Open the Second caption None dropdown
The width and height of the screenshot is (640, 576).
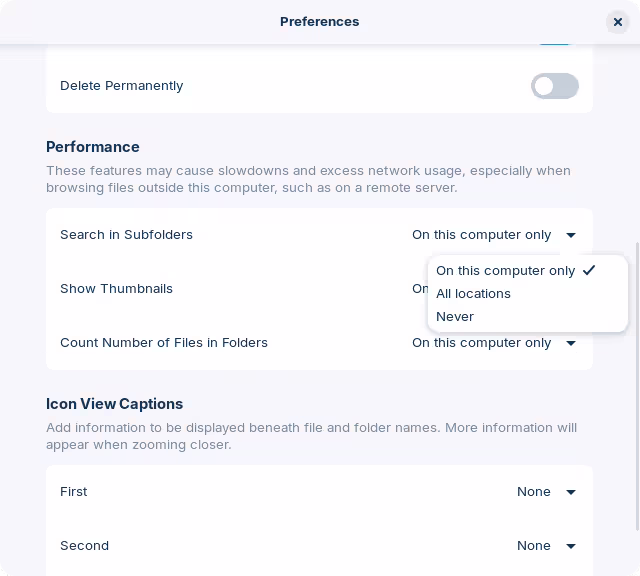click(x=547, y=545)
